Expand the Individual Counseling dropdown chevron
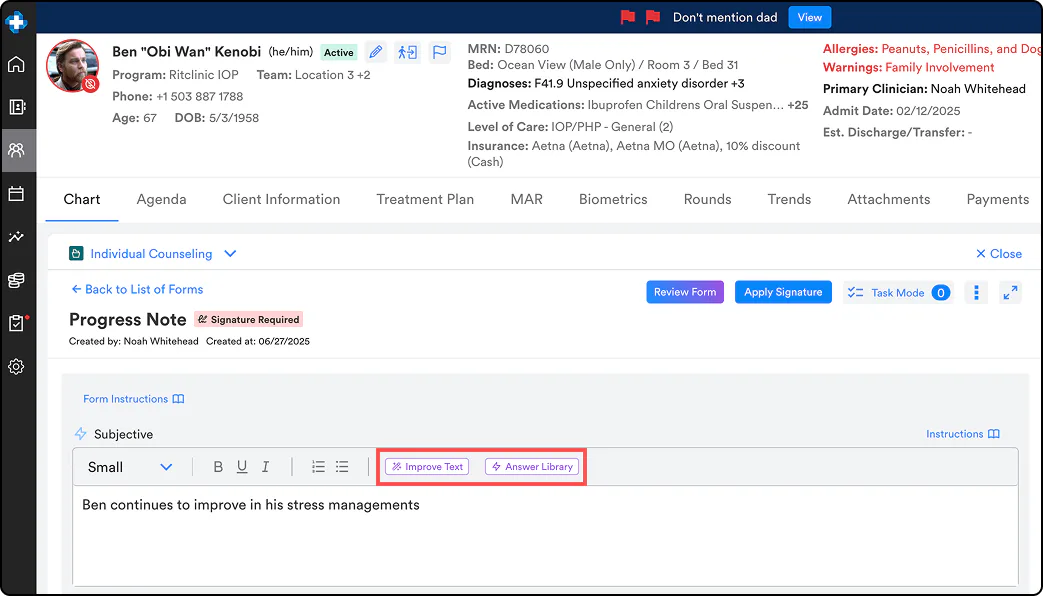This screenshot has width=1043, height=596. pyautogui.click(x=230, y=253)
